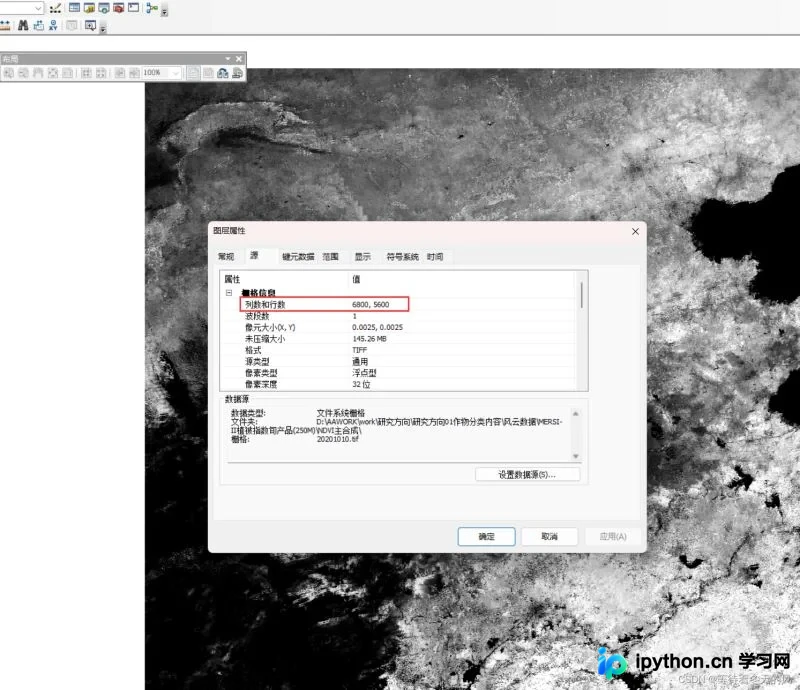Click the Find Route icon
The height and width of the screenshot is (690, 800).
point(38,25)
